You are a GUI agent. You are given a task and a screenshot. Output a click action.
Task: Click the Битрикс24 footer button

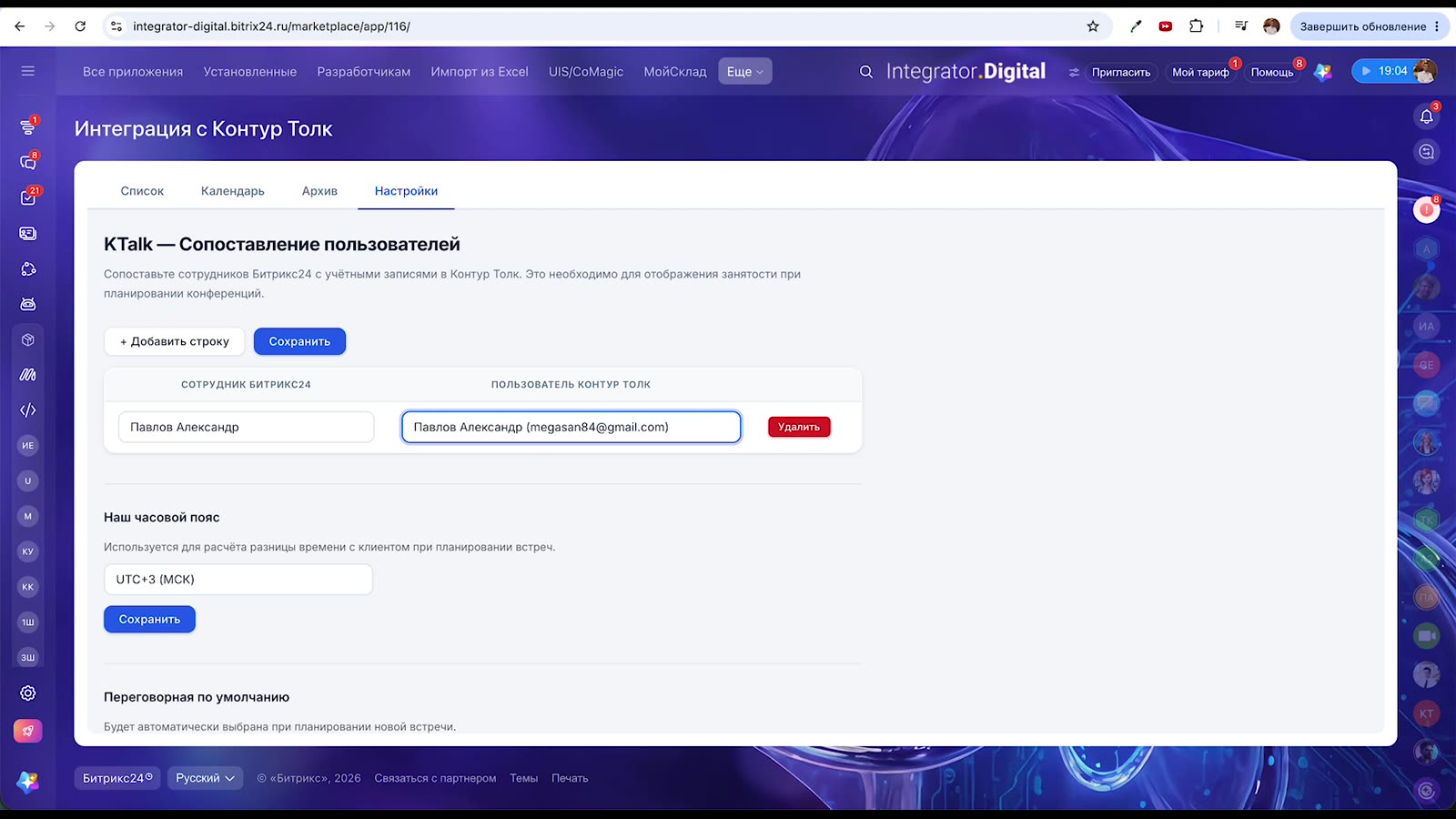[x=117, y=778]
